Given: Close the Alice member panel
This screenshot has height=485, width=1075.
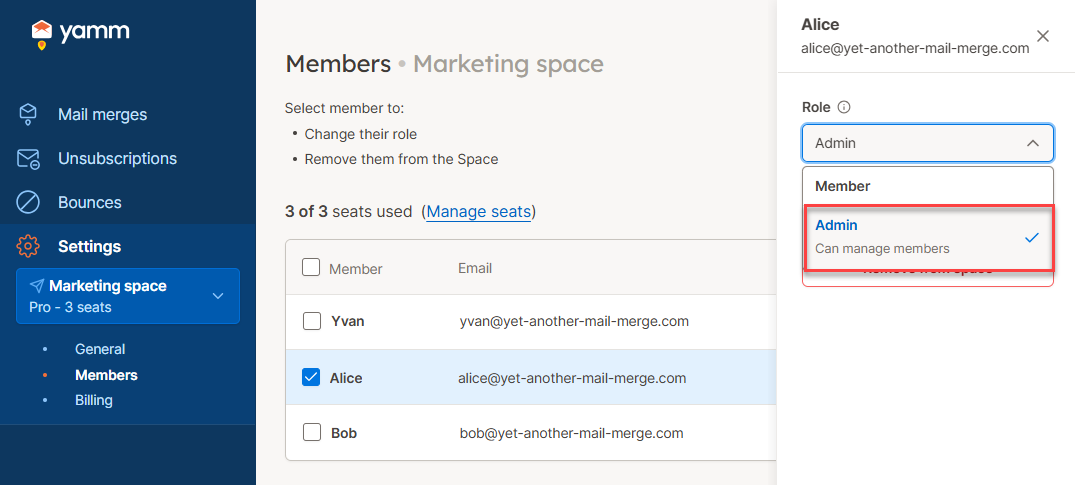Looking at the screenshot, I should point(1043,36).
